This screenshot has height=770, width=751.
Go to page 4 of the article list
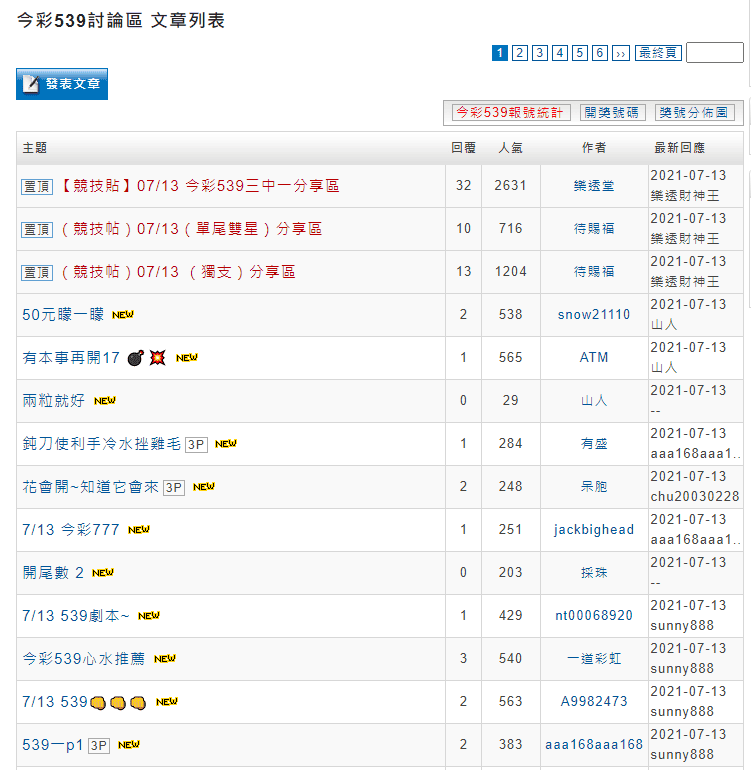[560, 53]
